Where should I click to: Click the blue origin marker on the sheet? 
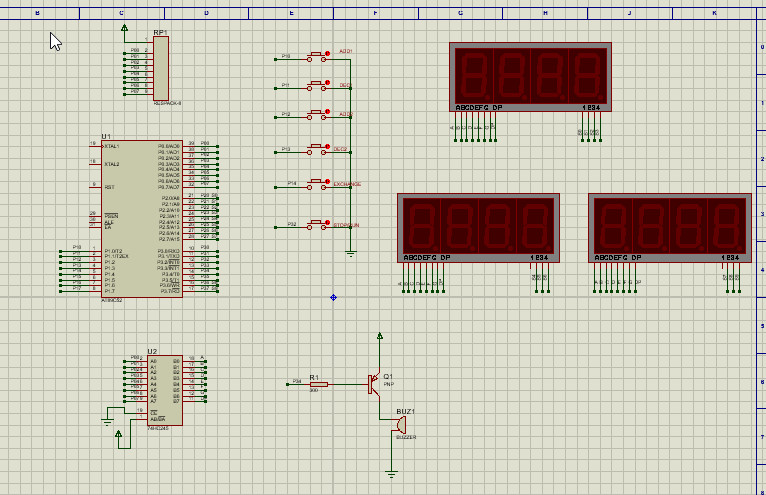click(x=333, y=297)
